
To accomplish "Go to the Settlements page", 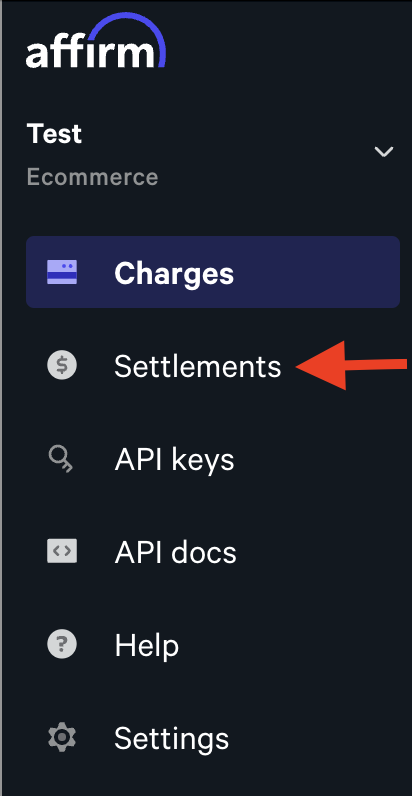I will click(197, 366).
